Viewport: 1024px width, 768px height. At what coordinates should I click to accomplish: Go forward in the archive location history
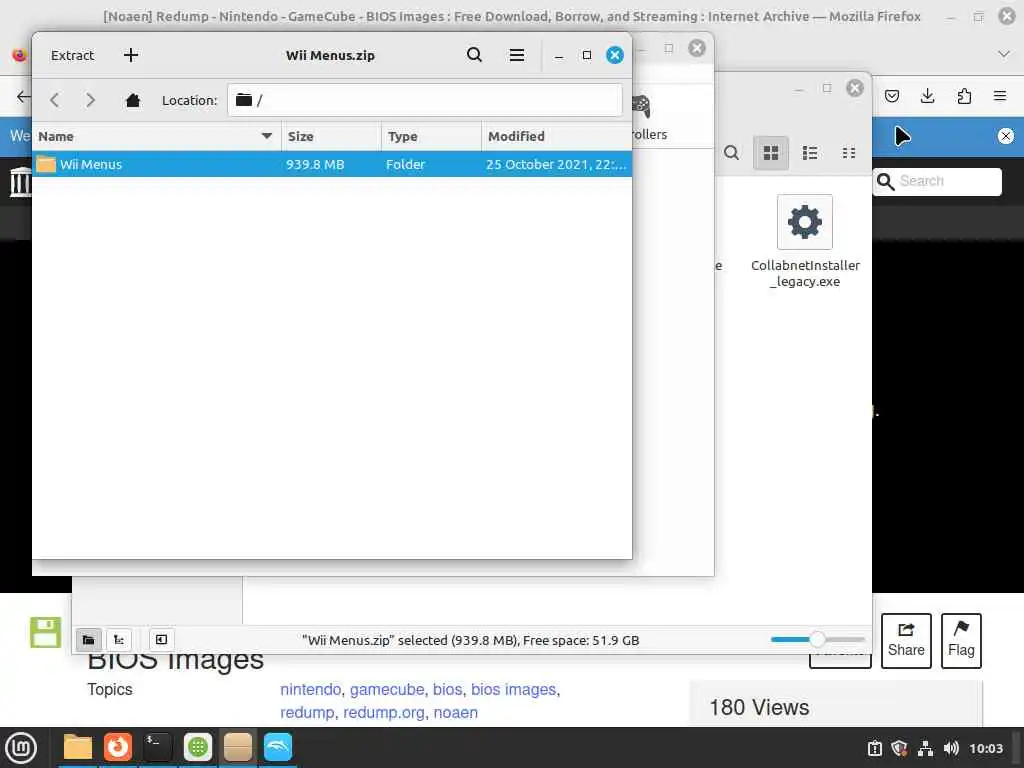(91, 100)
